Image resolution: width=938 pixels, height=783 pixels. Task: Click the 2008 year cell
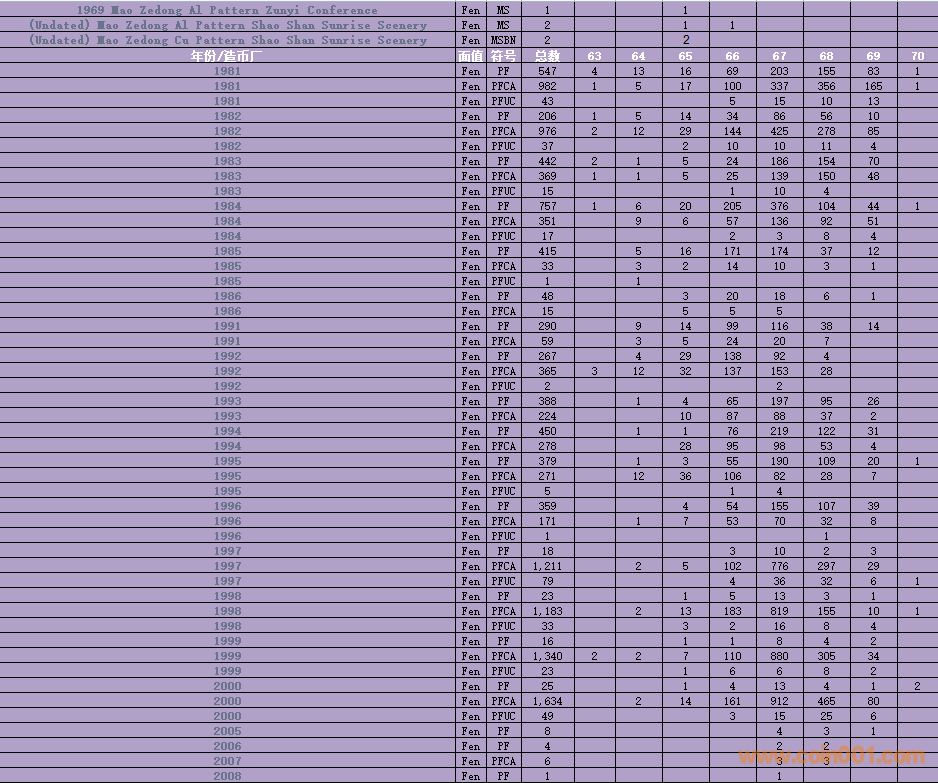click(227, 776)
